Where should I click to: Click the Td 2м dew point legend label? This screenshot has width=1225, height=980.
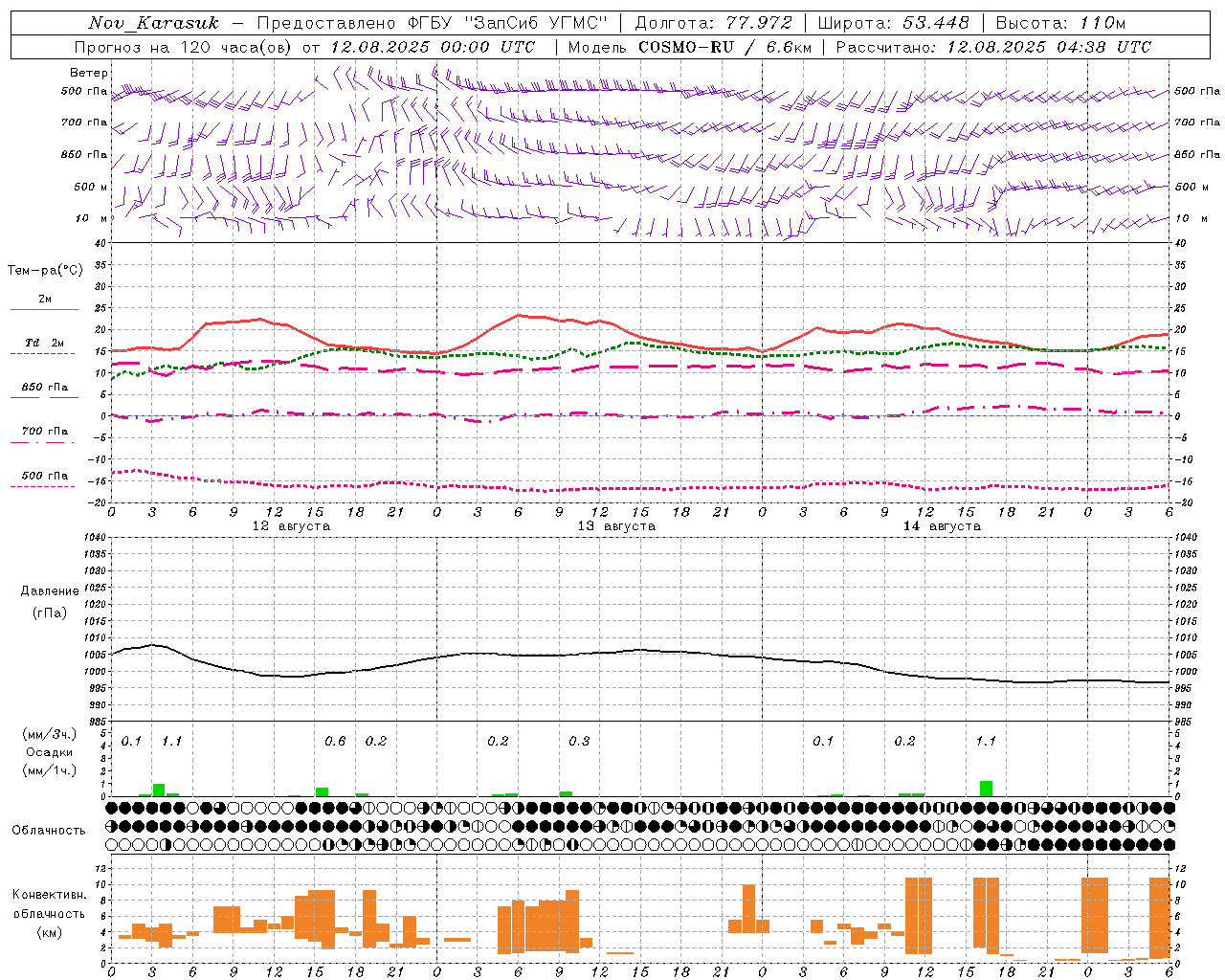click(x=45, y=343)
